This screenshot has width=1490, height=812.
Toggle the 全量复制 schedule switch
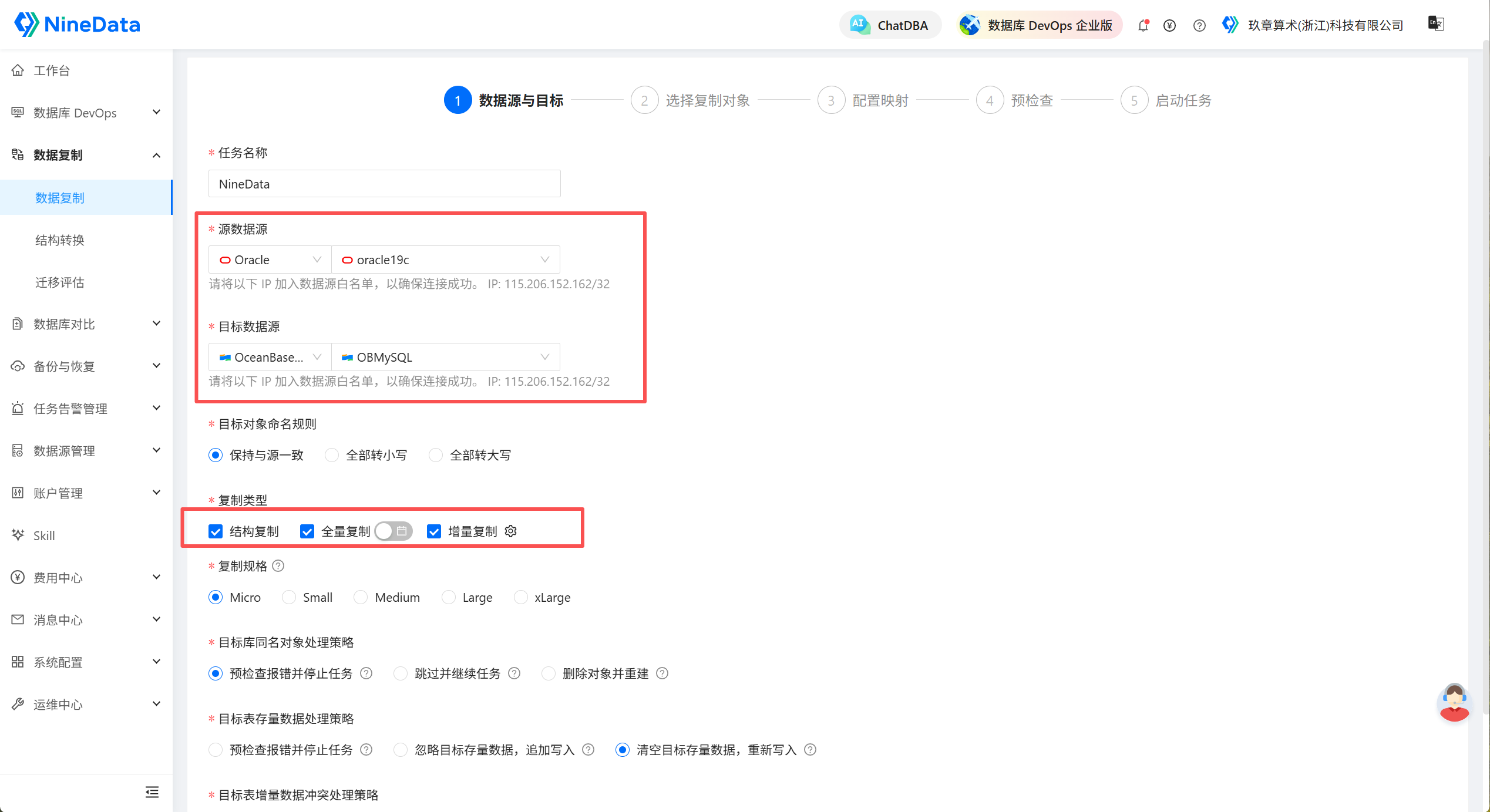(x=393, y=531)
